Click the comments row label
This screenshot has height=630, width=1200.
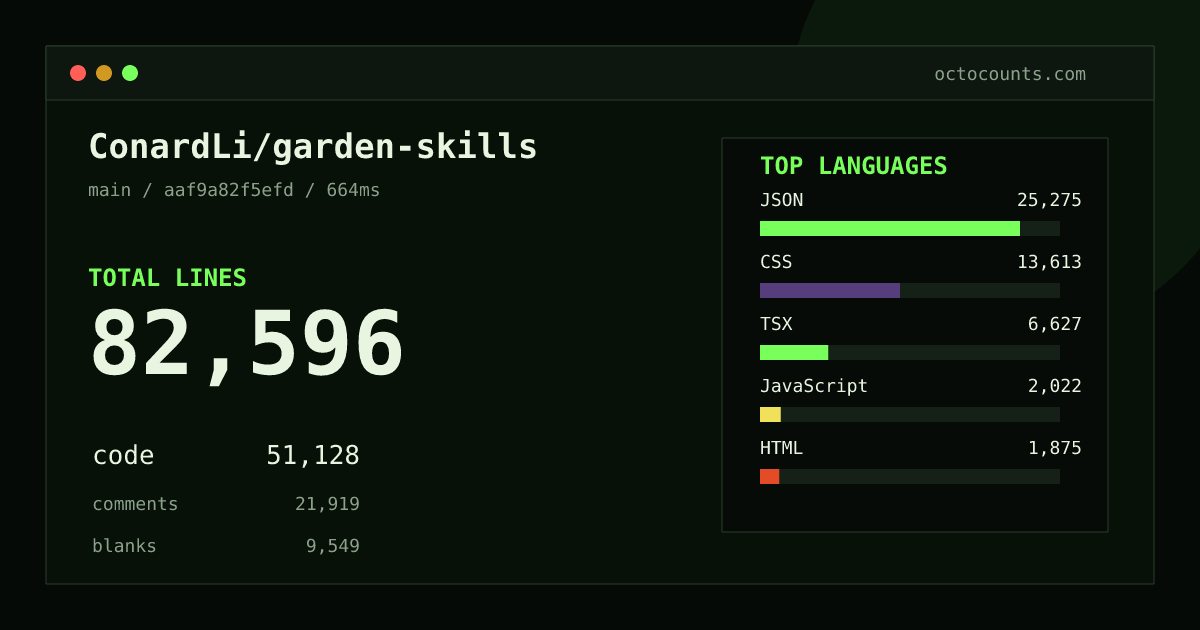(x=135, y=504)
